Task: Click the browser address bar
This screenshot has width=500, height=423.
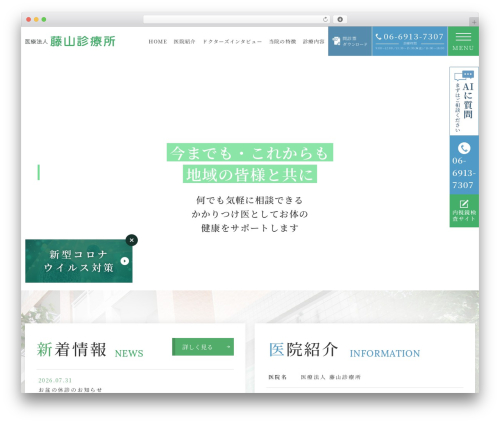Action: click(x=237, y=19)
